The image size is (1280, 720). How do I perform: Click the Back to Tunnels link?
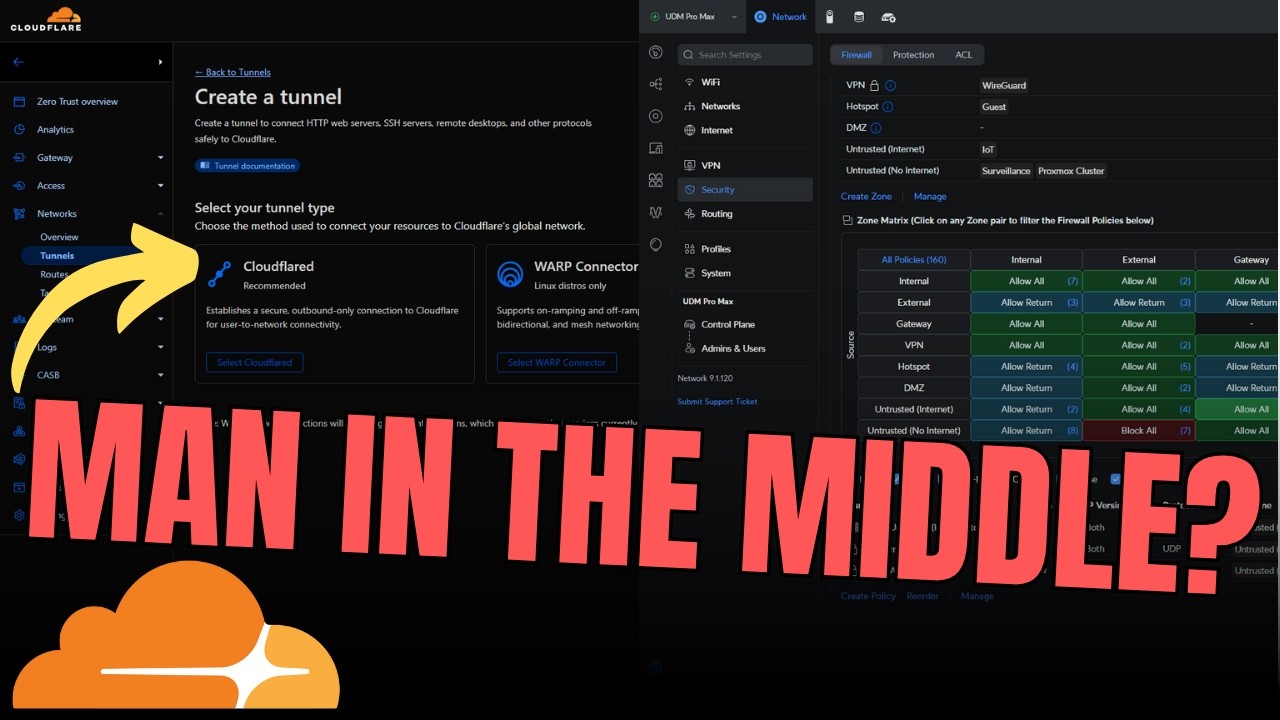point(232,72)
